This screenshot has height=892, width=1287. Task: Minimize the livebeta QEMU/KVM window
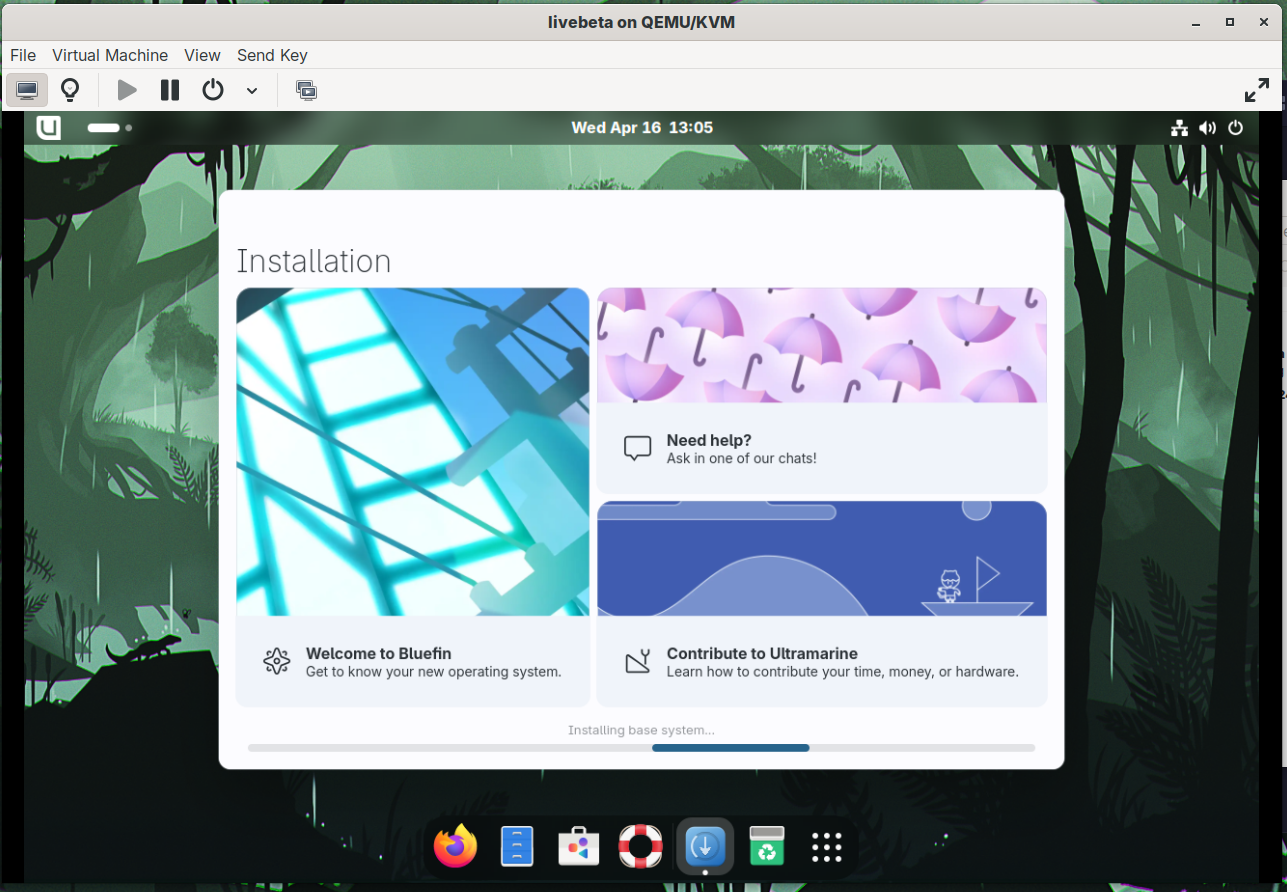(x=1195, y=21)
